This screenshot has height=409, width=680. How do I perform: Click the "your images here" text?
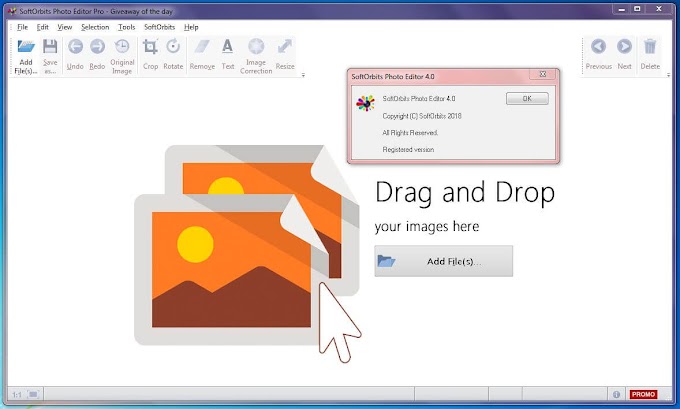(x=427, y=227)
